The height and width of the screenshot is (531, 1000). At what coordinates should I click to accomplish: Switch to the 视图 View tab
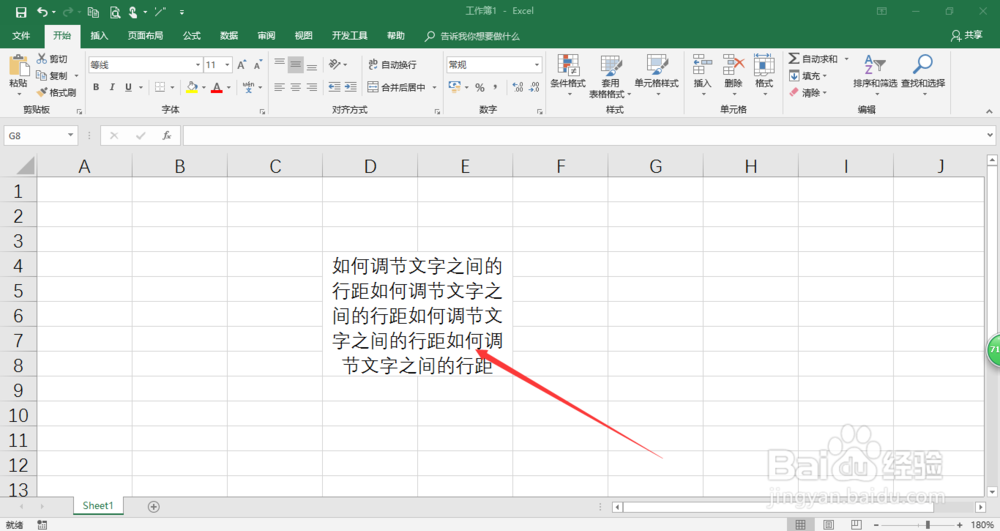coord(304,36)
